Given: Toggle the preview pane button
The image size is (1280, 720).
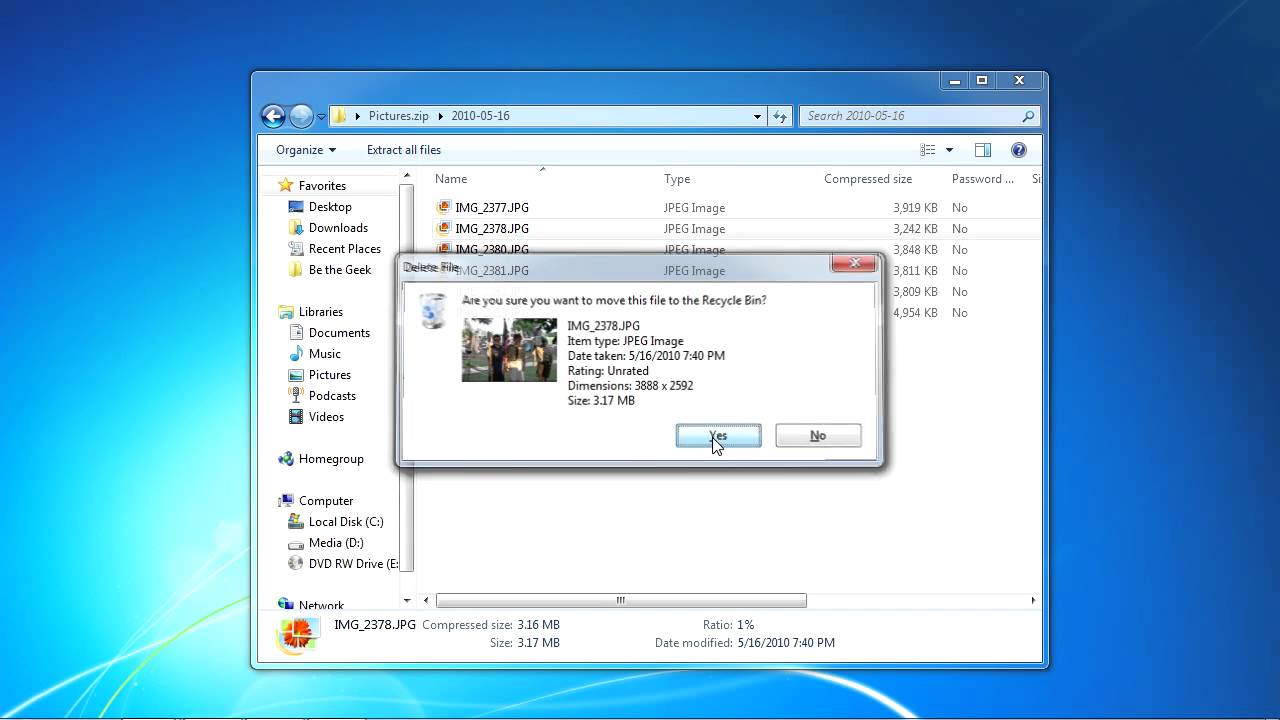Looking at the screenshot, I should [982, 150].
